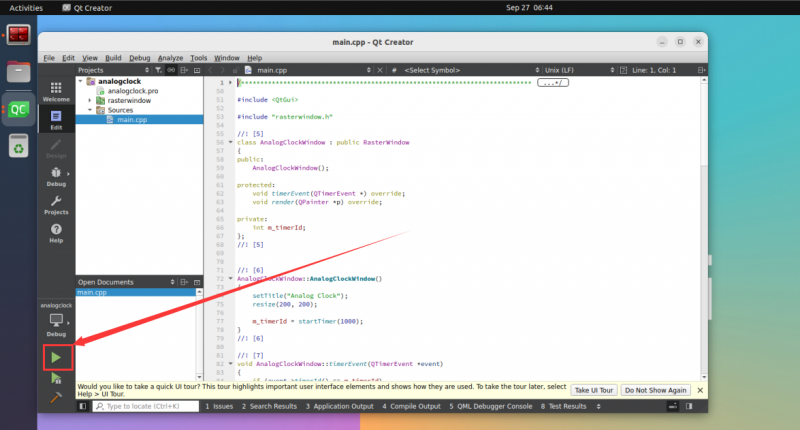Screen dimensions: 800x430
Task: Open the Open Documents view selector dropdown
Action: click(126, 282)
